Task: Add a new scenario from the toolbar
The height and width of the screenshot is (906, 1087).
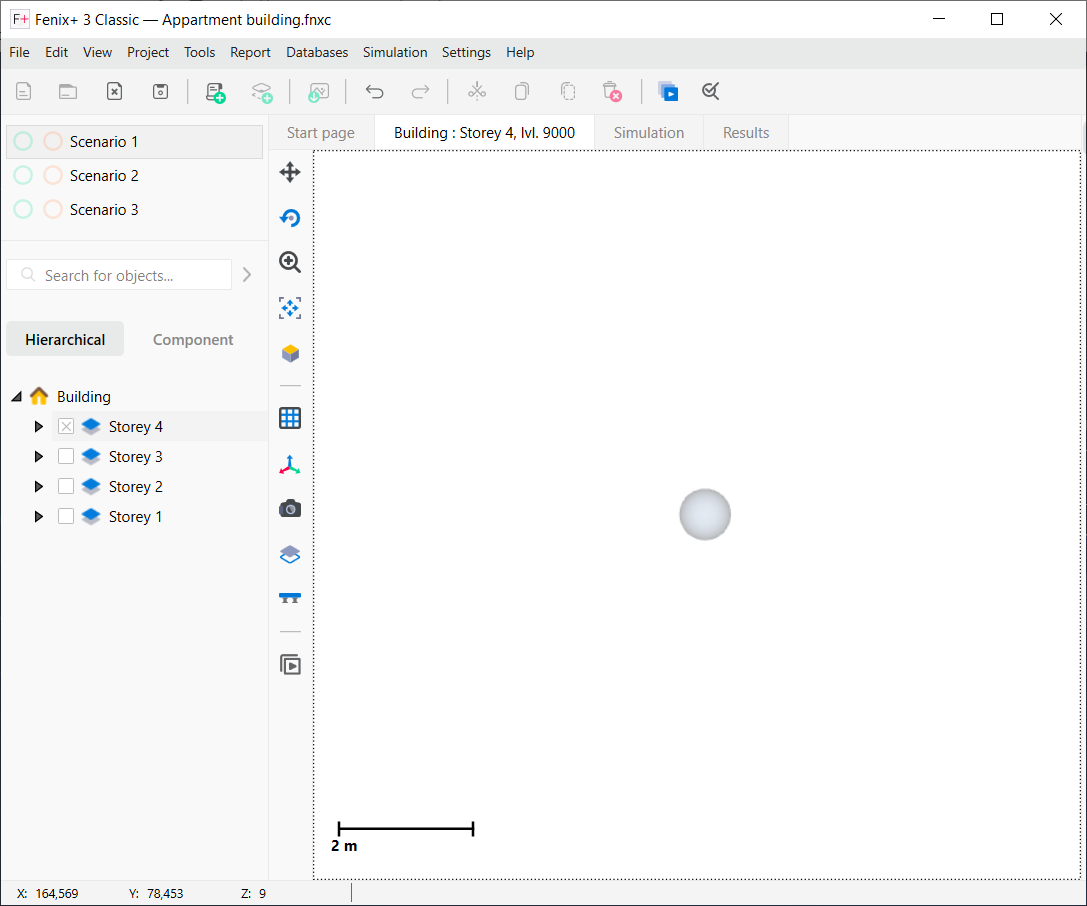Action: pos(215,91)
